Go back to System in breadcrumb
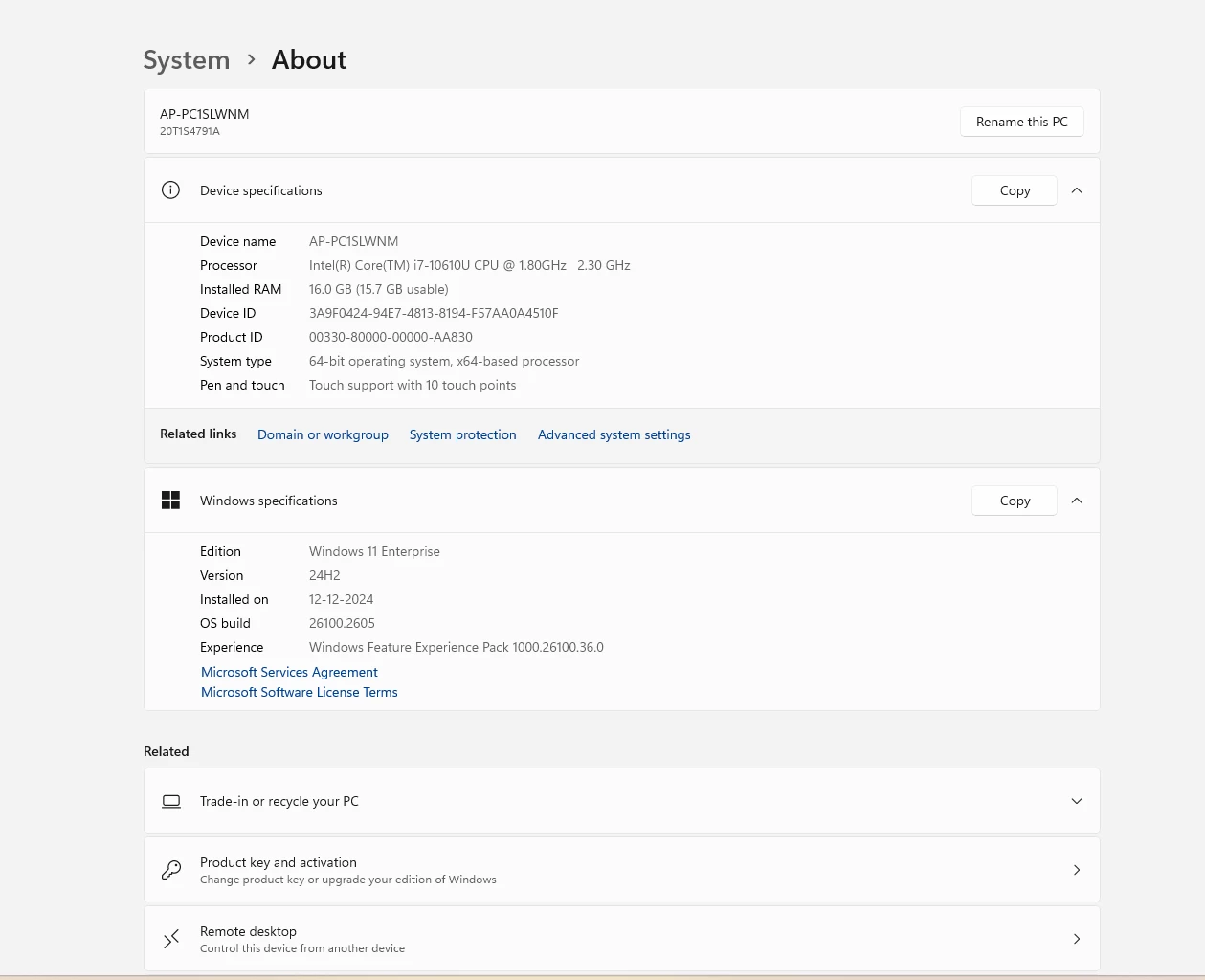Screen dimensions: 1205x980 click(x=187, y=60)
